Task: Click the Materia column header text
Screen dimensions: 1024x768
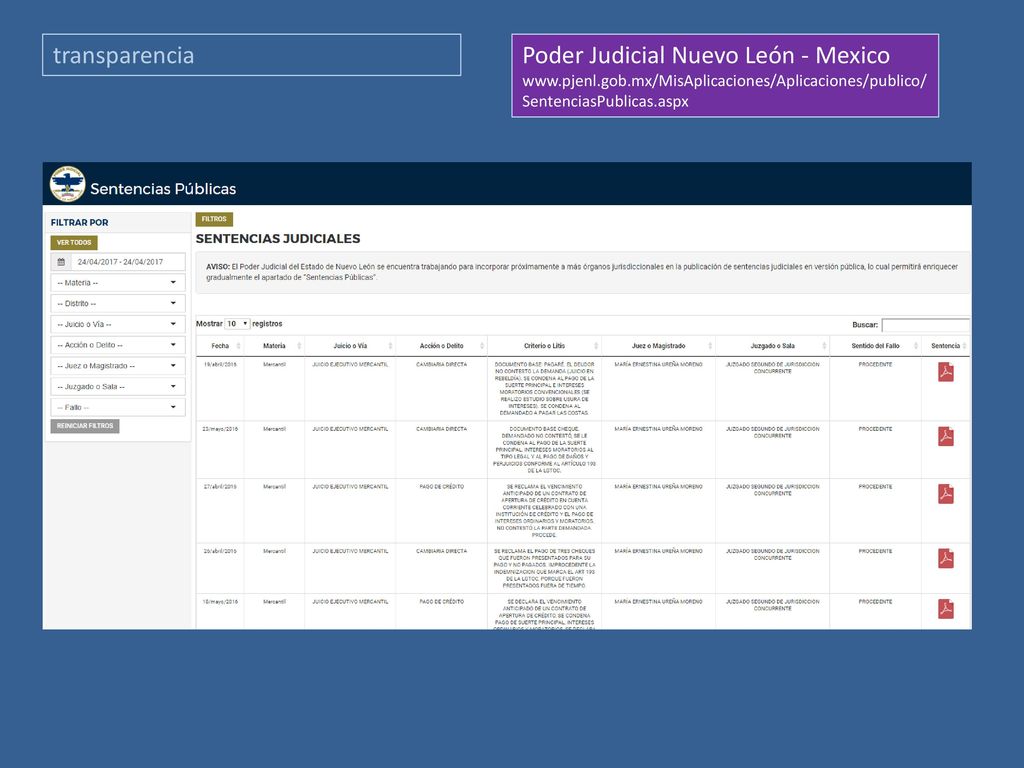Action: point(274,346)
